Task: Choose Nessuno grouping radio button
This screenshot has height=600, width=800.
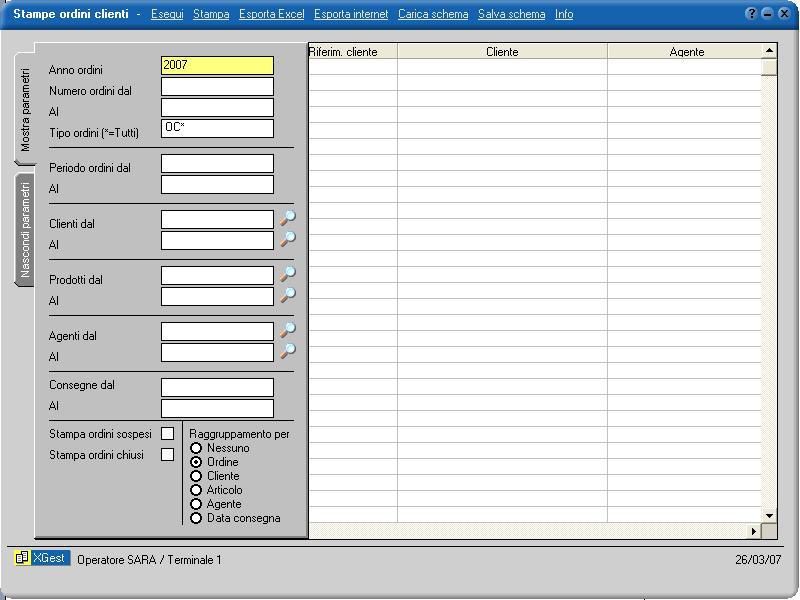Action: [196, 449]
